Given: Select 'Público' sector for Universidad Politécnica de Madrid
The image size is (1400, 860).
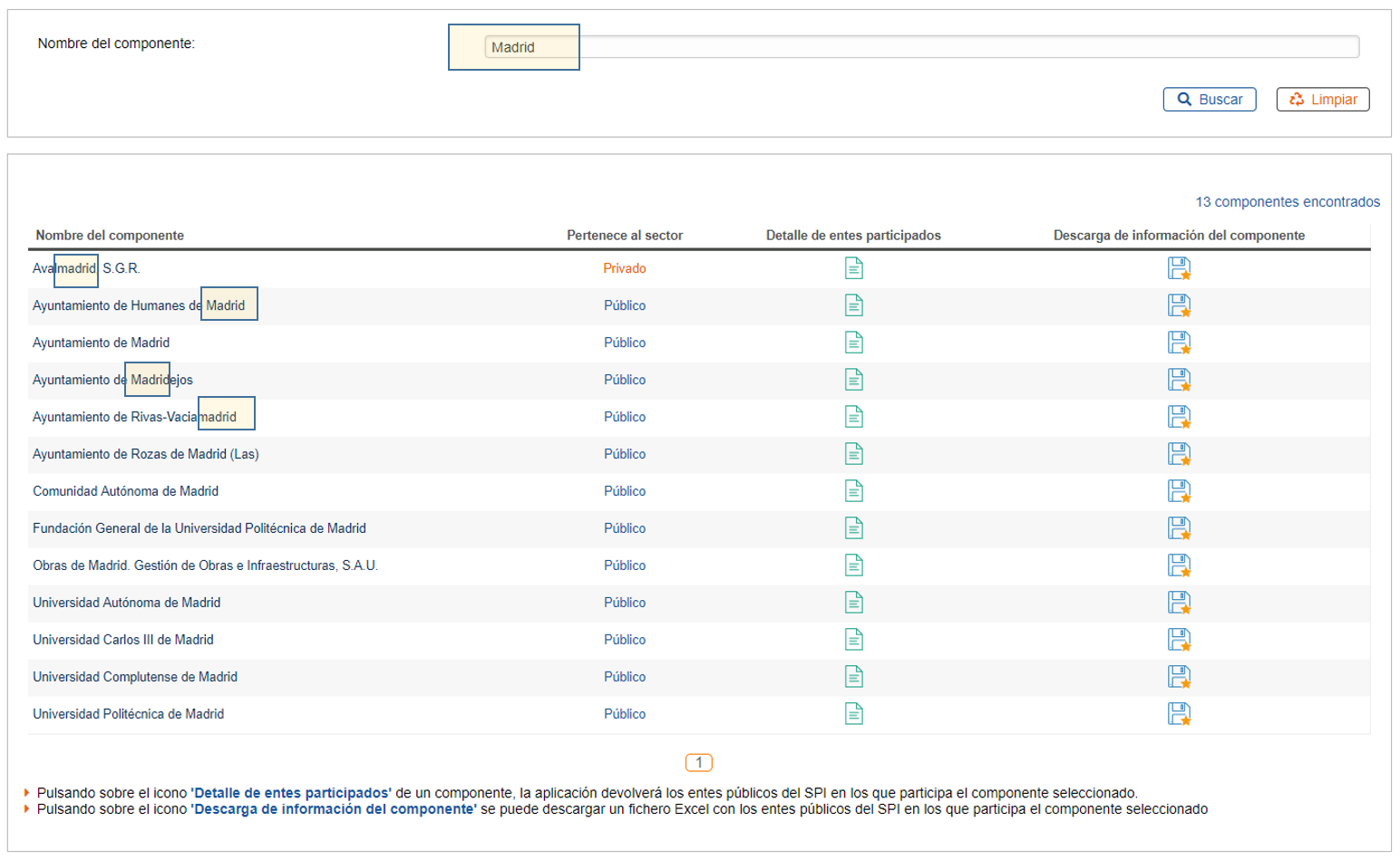Looking at the screenshot, I should pyautogui.click(x=625, y=714).
